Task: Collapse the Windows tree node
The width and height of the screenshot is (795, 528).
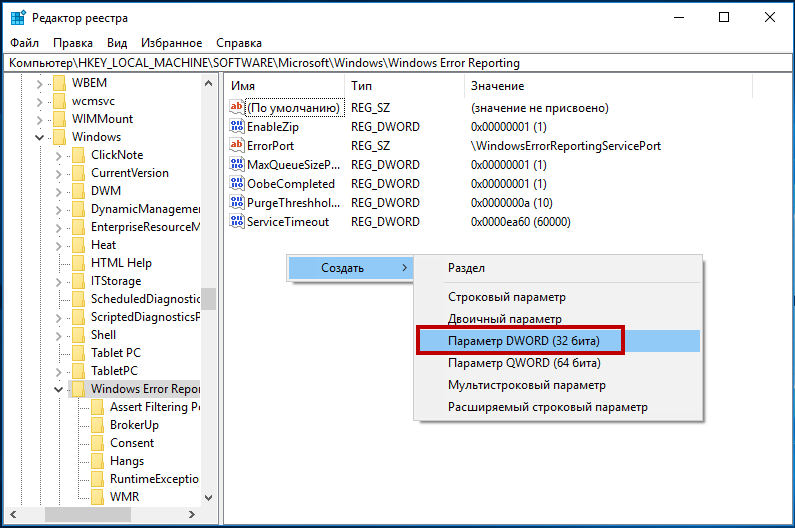Action: click(40, 137)
